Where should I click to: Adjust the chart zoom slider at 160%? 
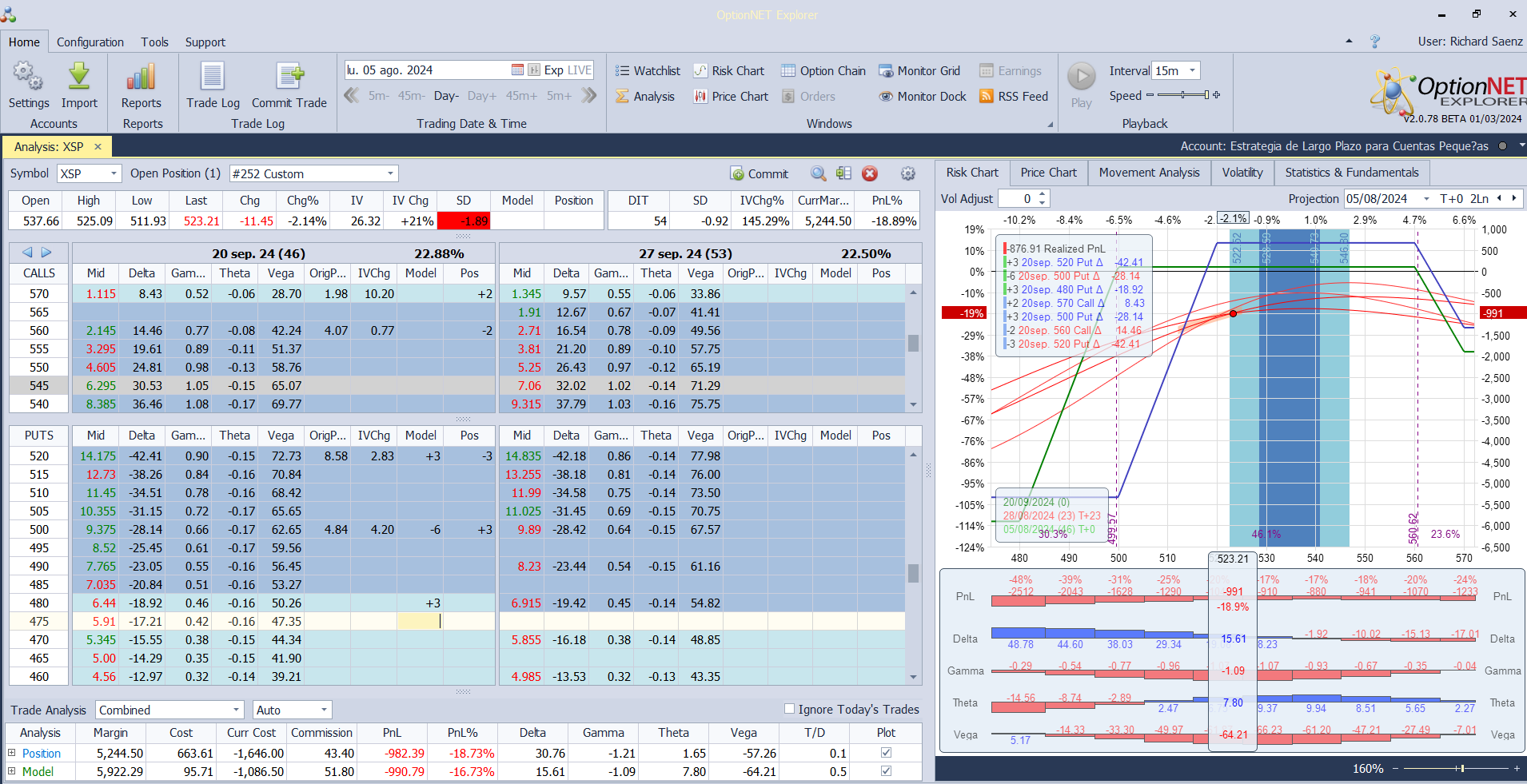coord(1461,768)
